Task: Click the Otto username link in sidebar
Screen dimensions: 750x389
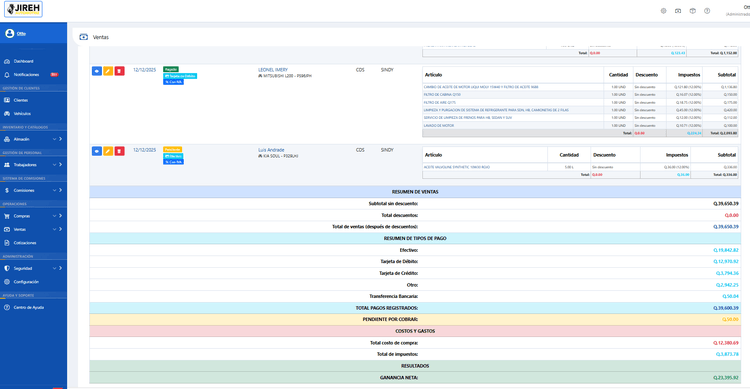Action: pos(21,33)
